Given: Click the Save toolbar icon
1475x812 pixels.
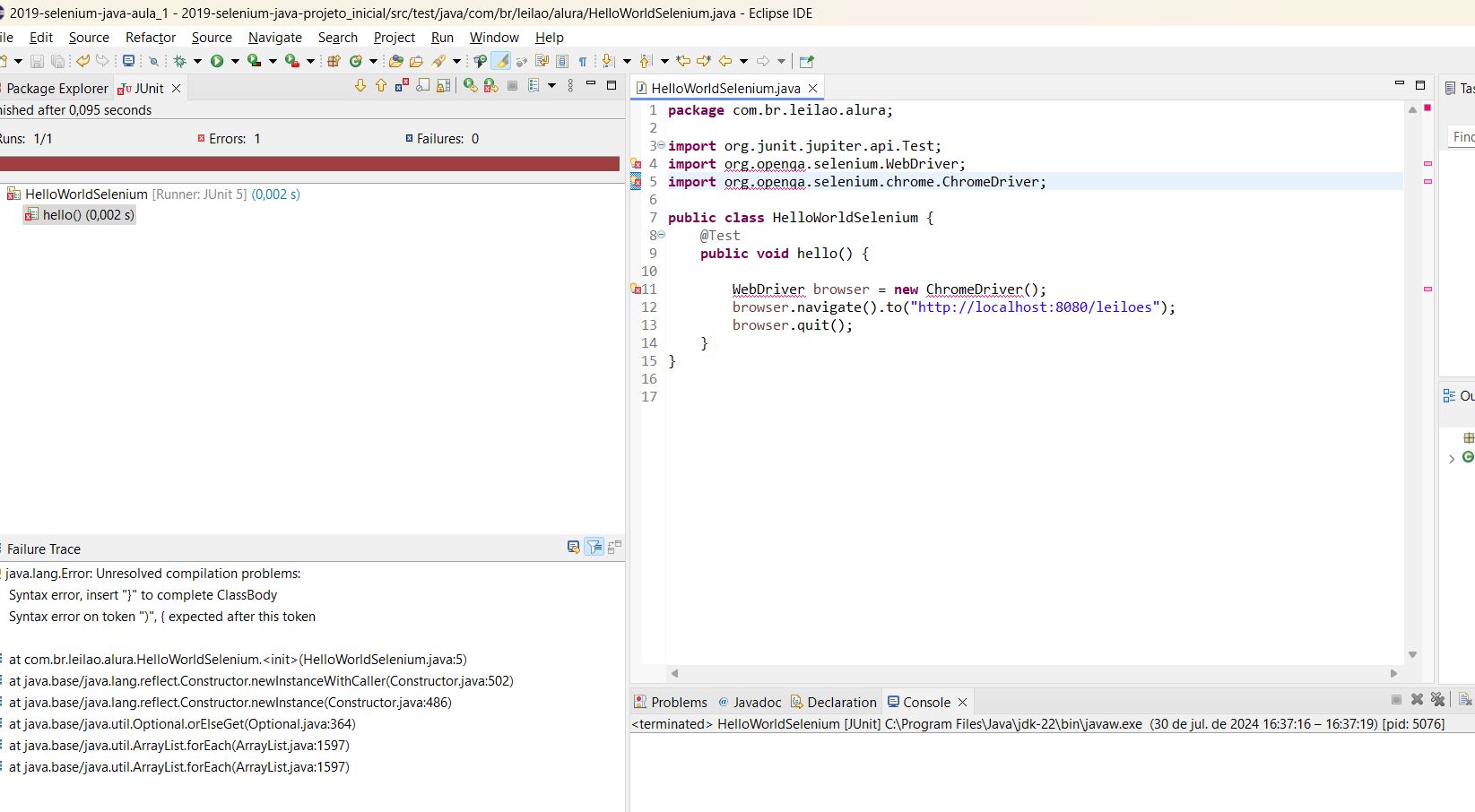Looking at the screenshot, I should [x=37, y=61].
